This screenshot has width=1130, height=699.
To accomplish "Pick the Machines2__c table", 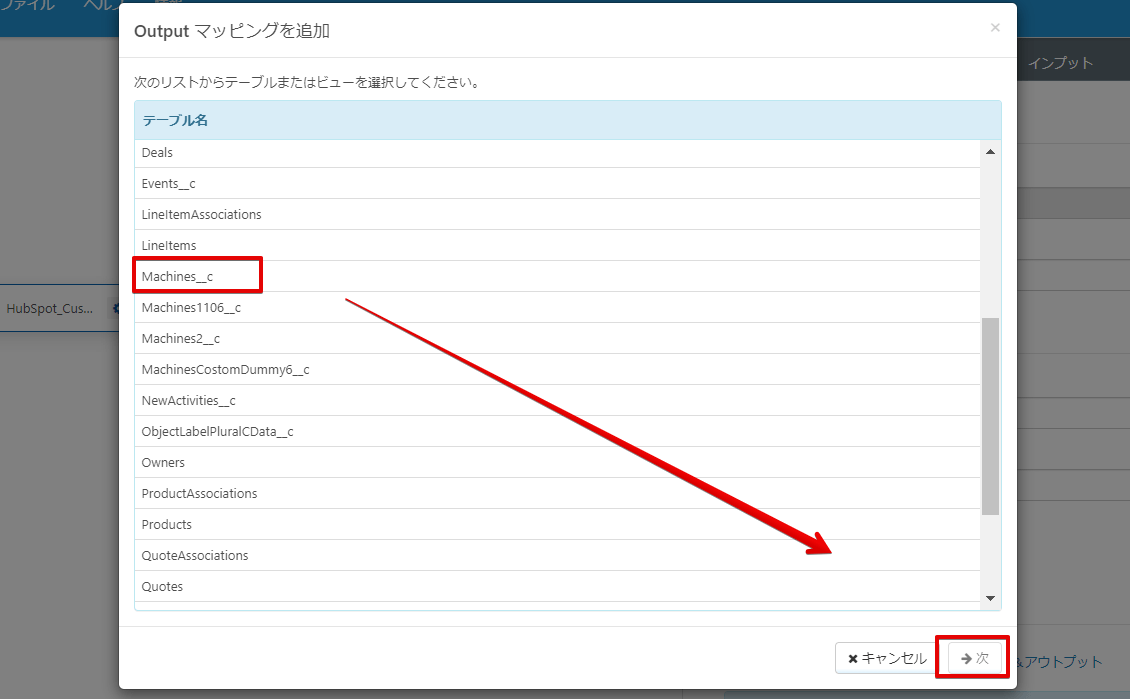I will tap(557, 339).
